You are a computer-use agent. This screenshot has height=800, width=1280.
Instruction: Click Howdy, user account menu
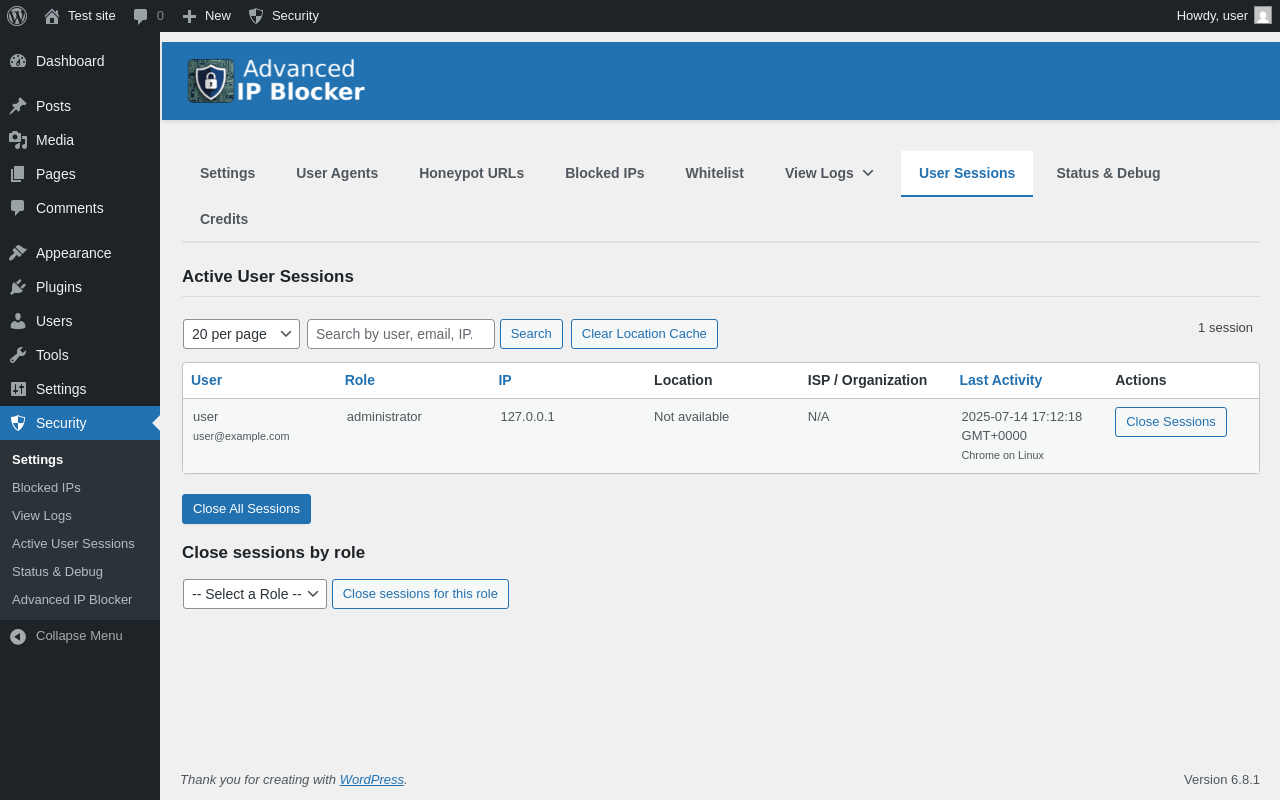[1224, 16]
